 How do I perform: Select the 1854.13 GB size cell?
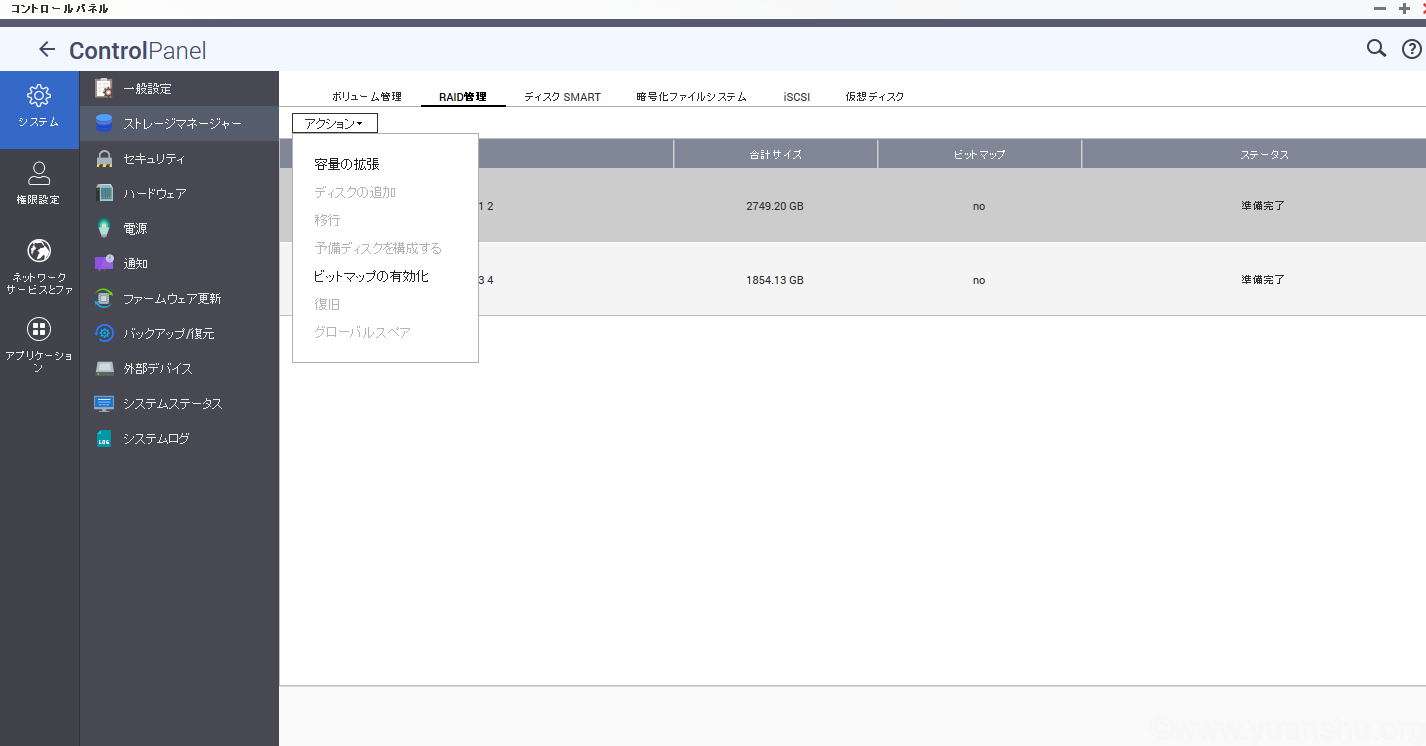click(x=775, y=280)
